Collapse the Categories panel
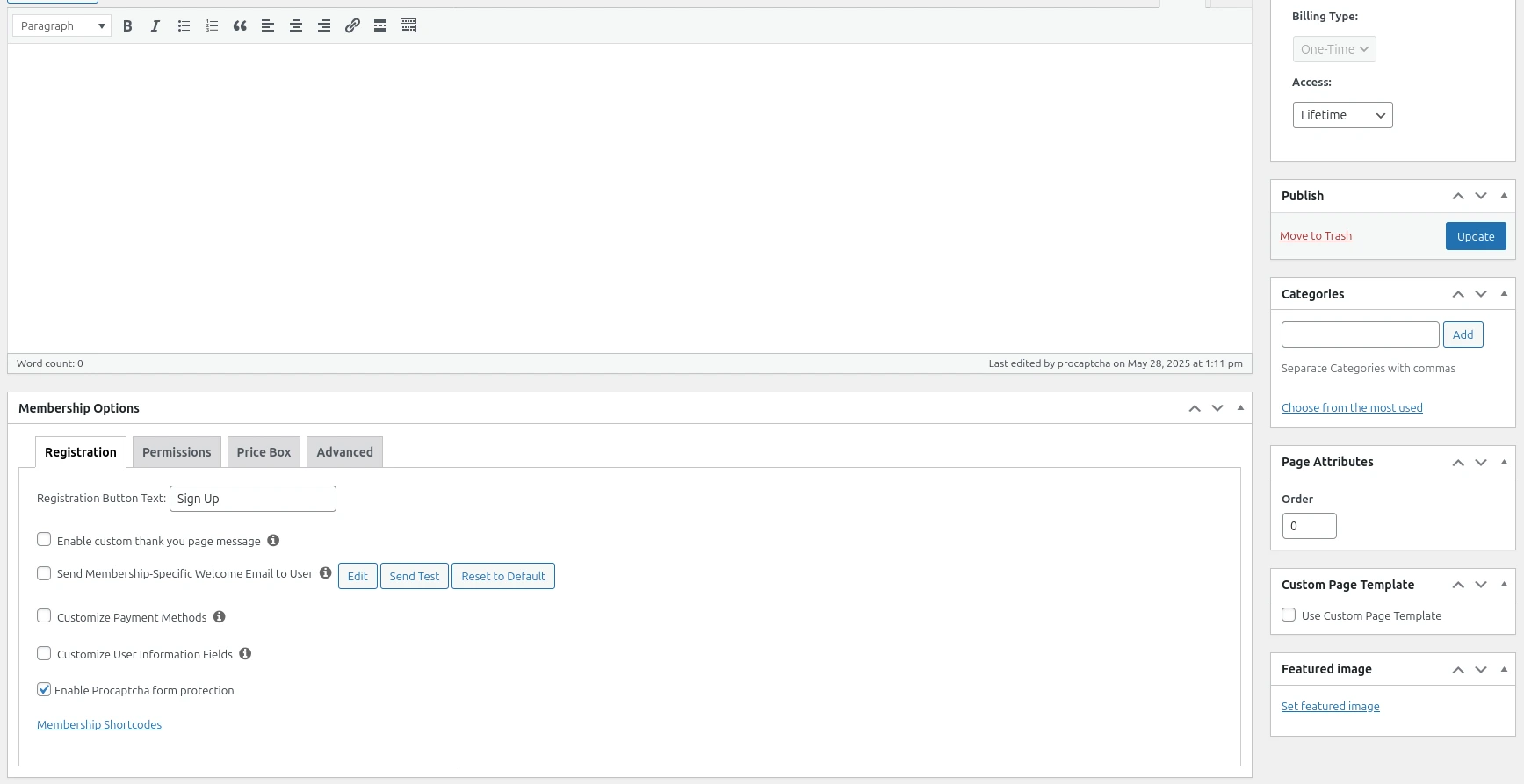 click(1504, 294)
